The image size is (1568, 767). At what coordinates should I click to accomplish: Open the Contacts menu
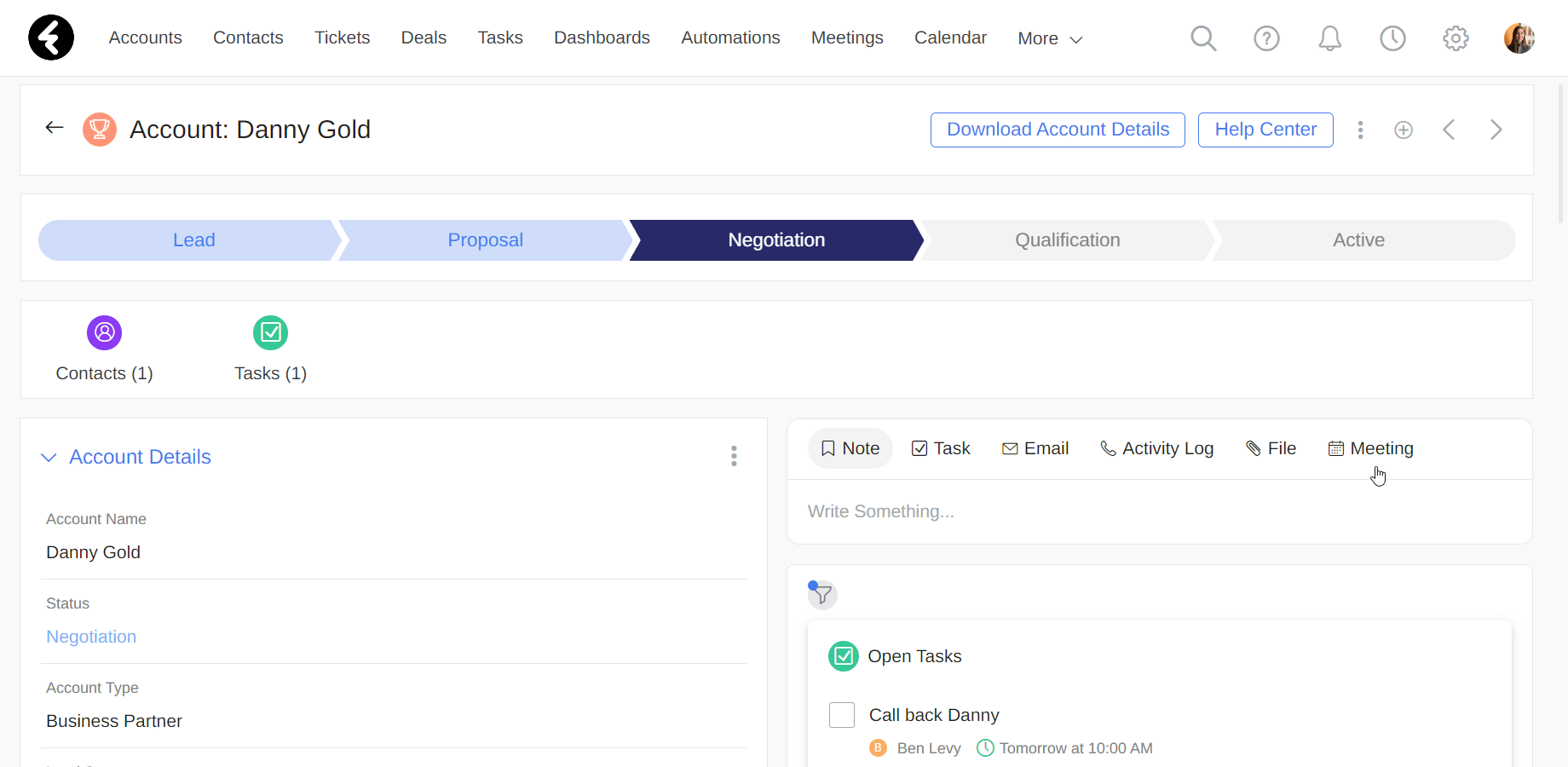[x=248, y=37]
